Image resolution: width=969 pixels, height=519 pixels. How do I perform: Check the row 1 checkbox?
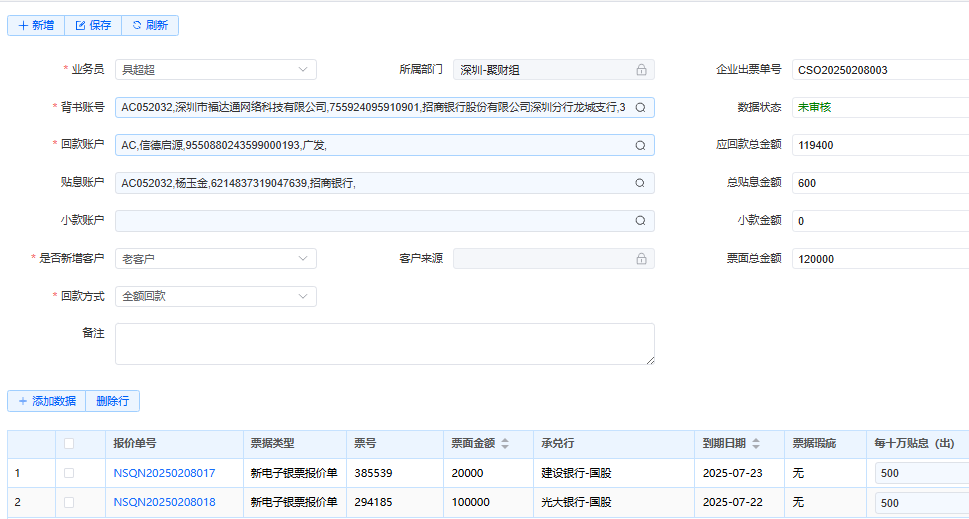69,473
